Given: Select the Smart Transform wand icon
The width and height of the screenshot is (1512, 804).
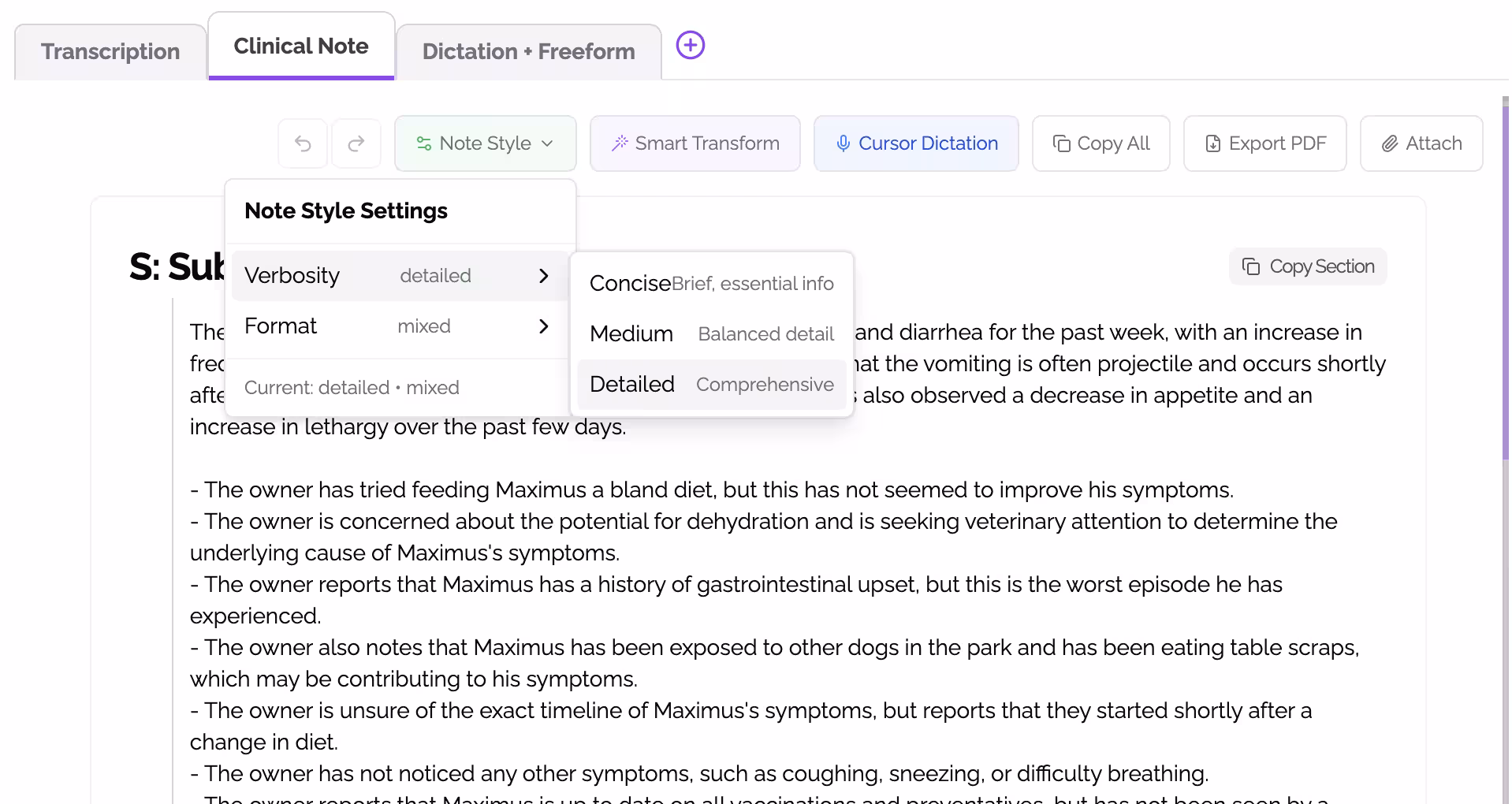Looking at the screenshot, I should 621,143.
